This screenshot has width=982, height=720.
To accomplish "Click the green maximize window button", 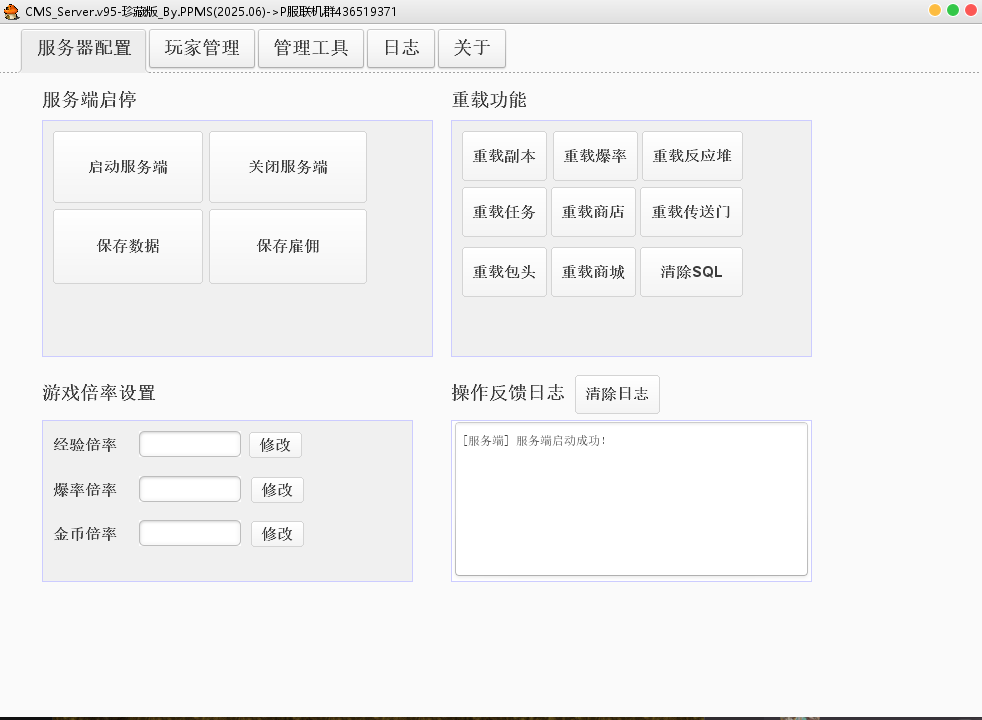I will coord(953,11).
